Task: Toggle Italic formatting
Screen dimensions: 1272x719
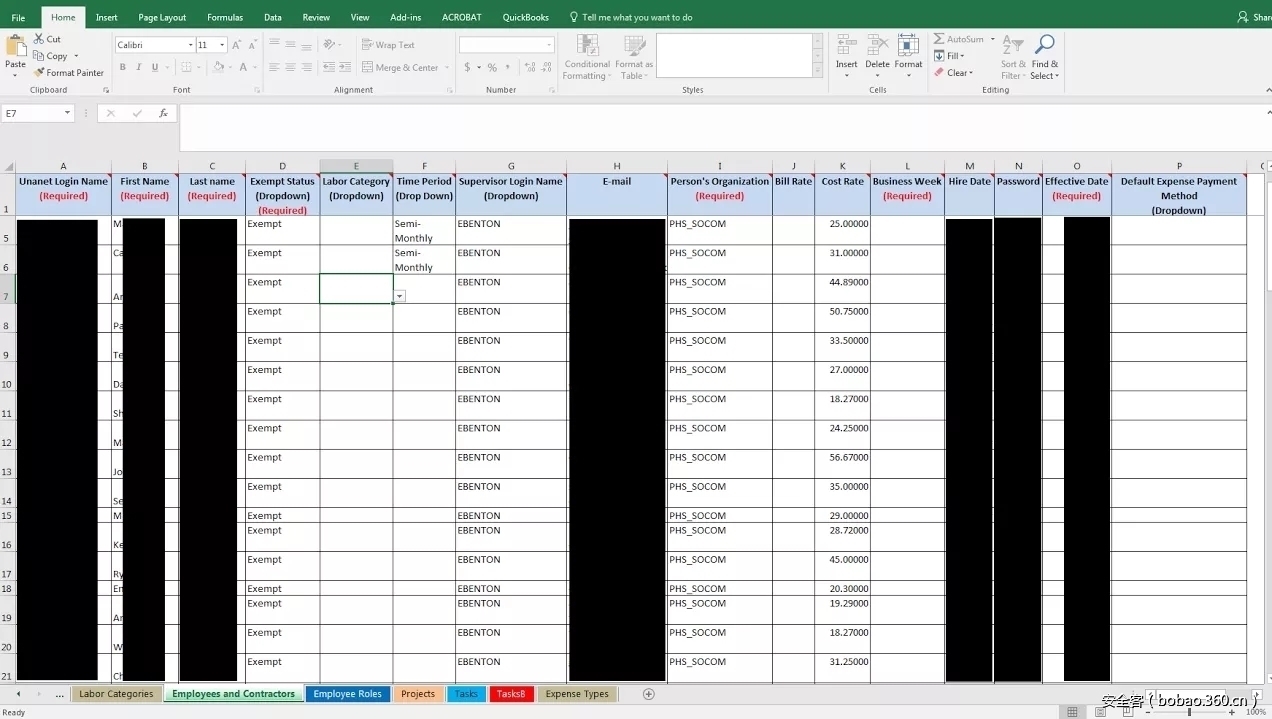Action: pyautogui.click(x=138, y=68)
